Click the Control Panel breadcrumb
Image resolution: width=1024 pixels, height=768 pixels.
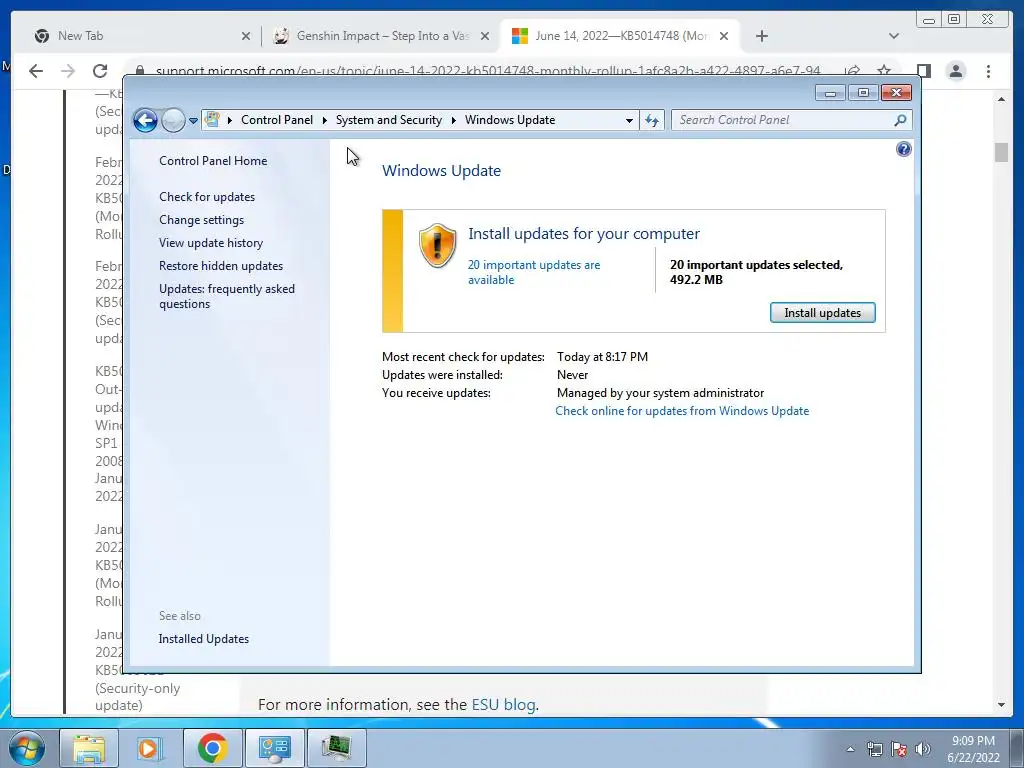[x=277, y=120]
